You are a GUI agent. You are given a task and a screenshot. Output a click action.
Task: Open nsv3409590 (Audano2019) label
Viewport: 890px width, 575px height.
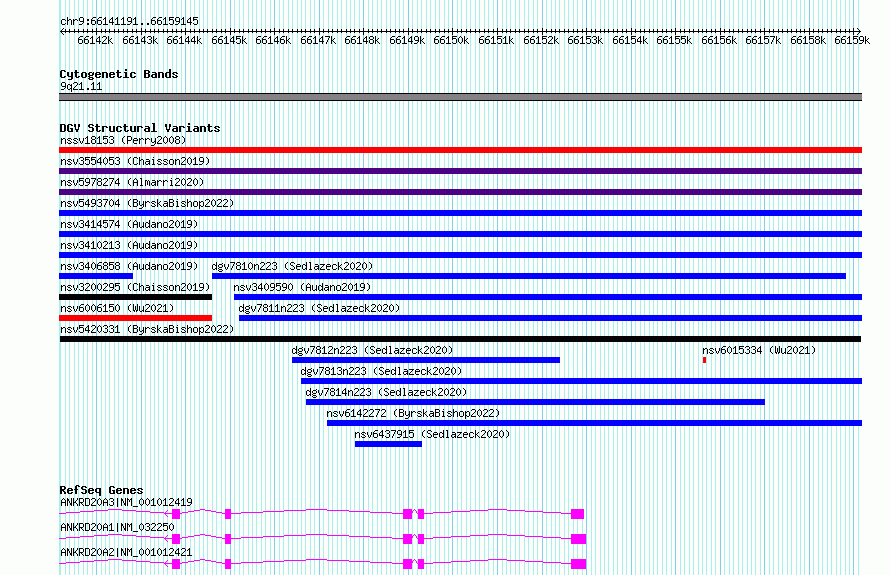click(303, 287)
